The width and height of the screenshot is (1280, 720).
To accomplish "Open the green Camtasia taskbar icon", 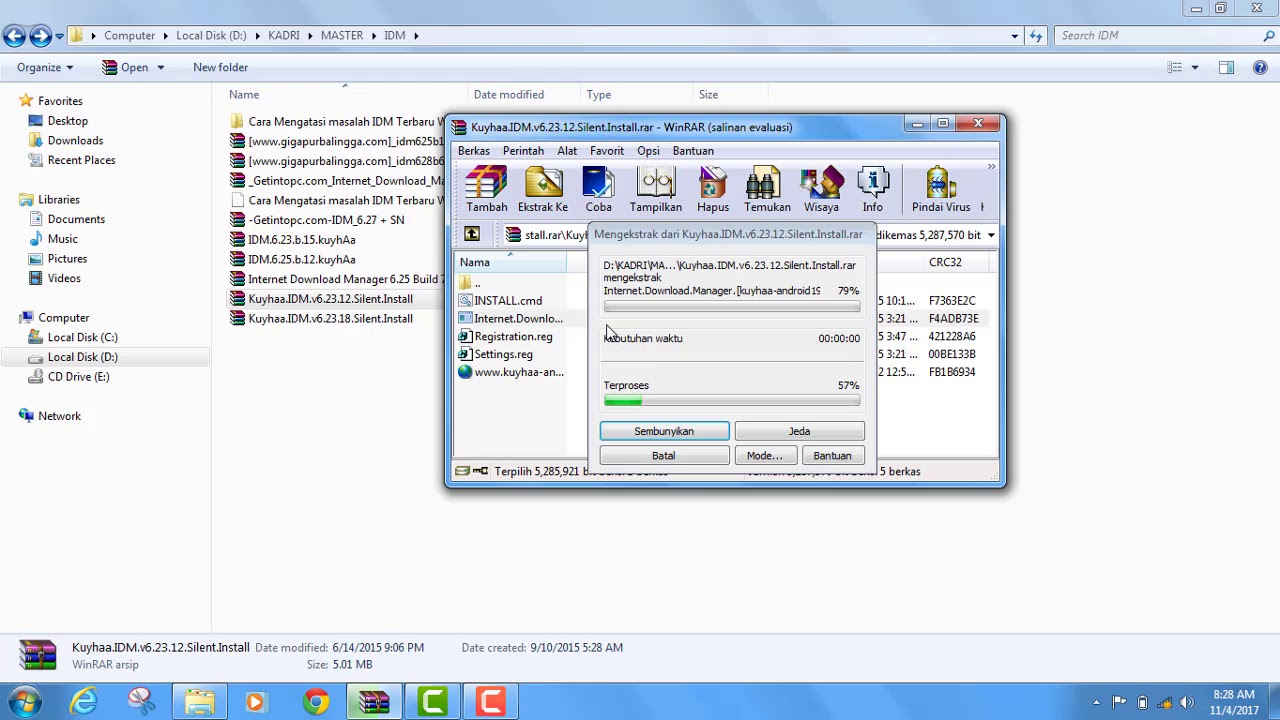I will point(432,702).
